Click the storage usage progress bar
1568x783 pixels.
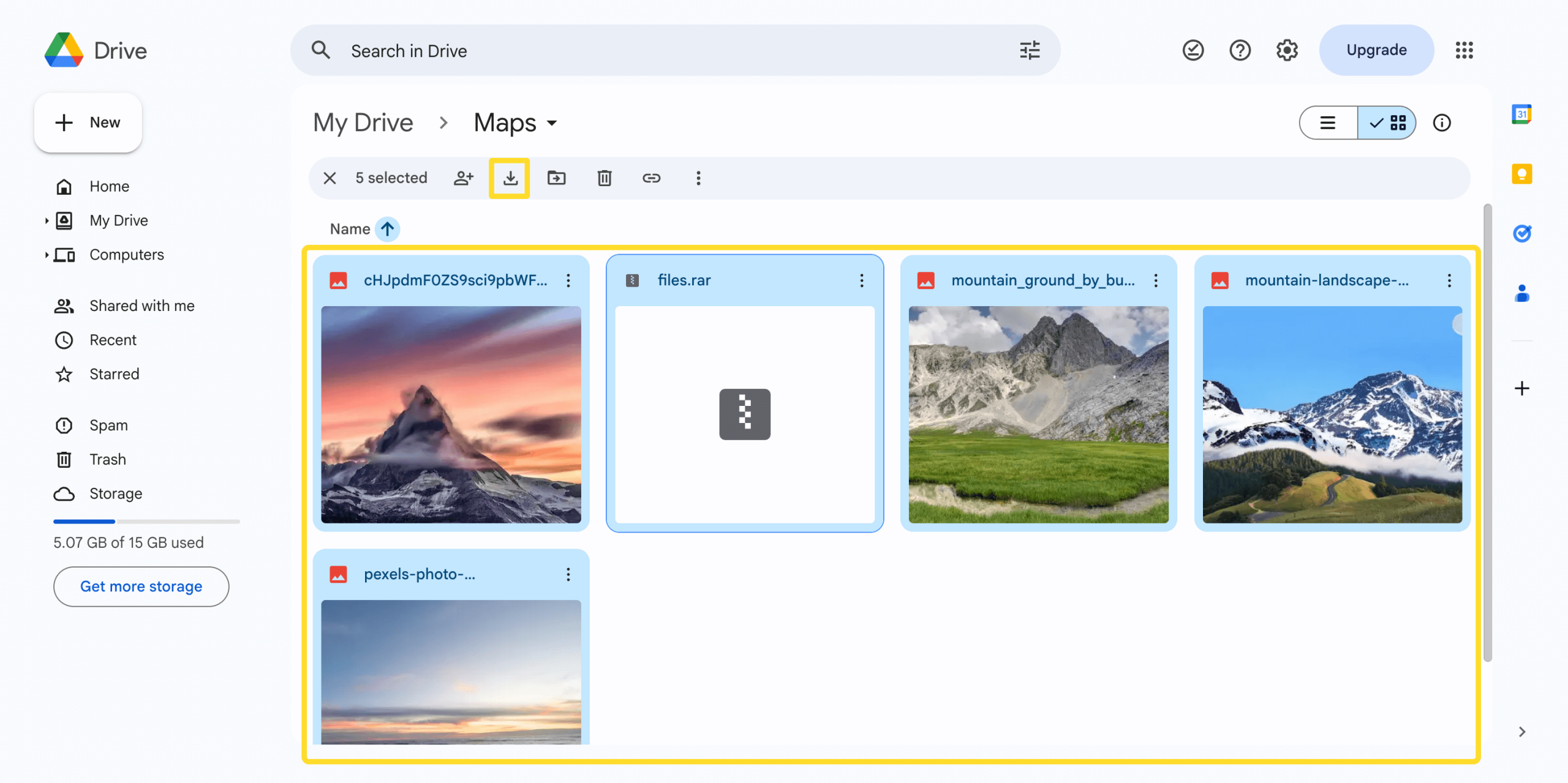click(x=146, y=522)
